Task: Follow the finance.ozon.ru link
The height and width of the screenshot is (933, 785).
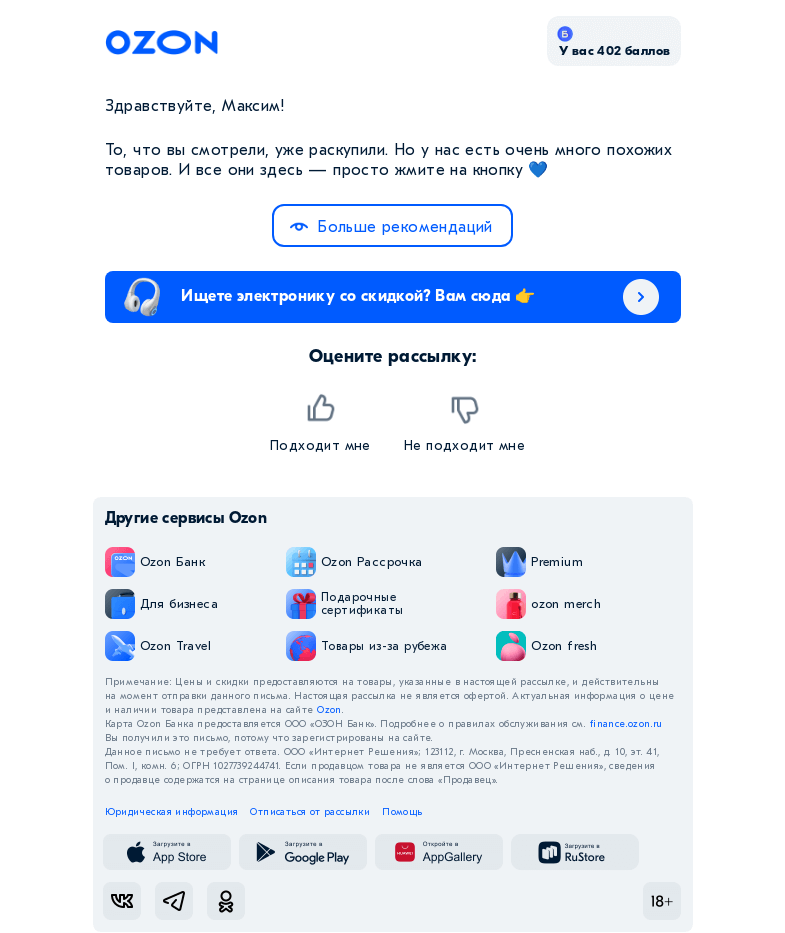Action: 626,724
